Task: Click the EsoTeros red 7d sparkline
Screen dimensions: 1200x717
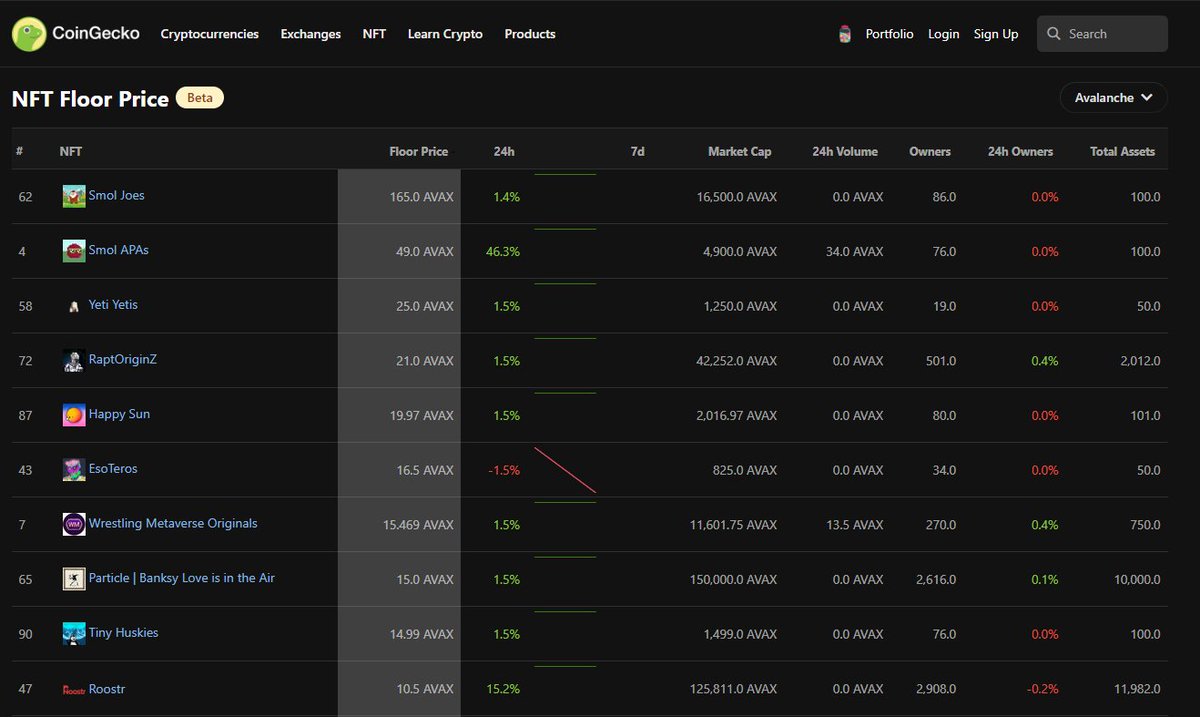Action: (x=565, y=470)
